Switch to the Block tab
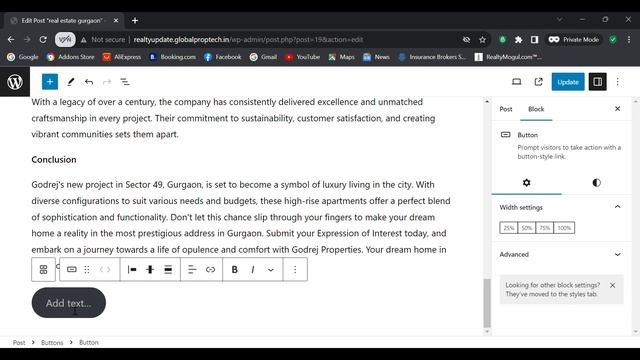The height and width of the screenshot is (360, 640). click(x=536, y=109)
